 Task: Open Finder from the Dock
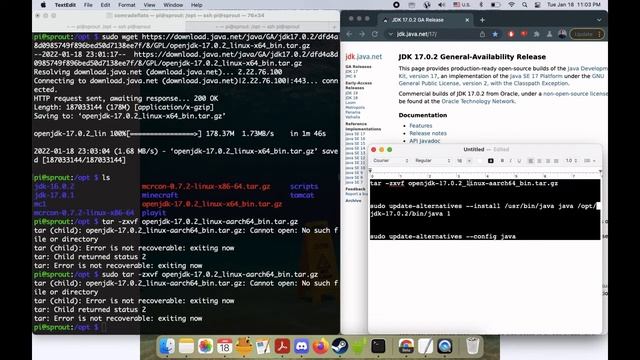pos(167,346)
